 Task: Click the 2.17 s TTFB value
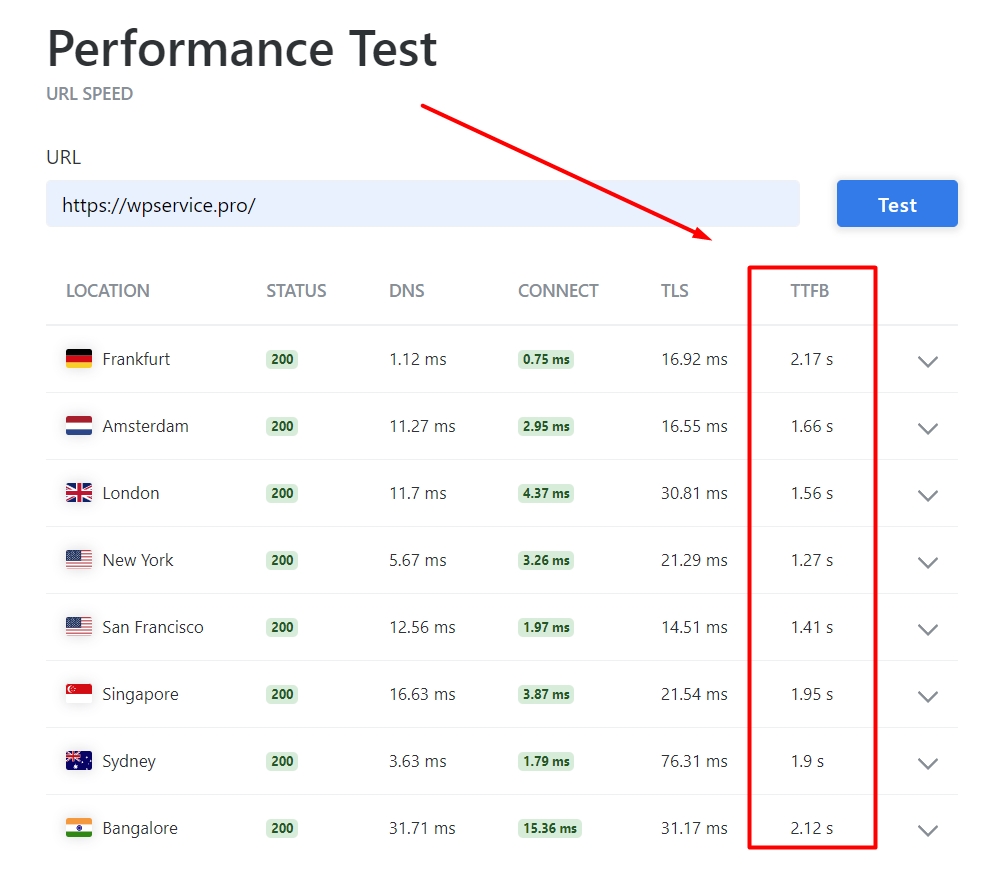pos(812,359)
